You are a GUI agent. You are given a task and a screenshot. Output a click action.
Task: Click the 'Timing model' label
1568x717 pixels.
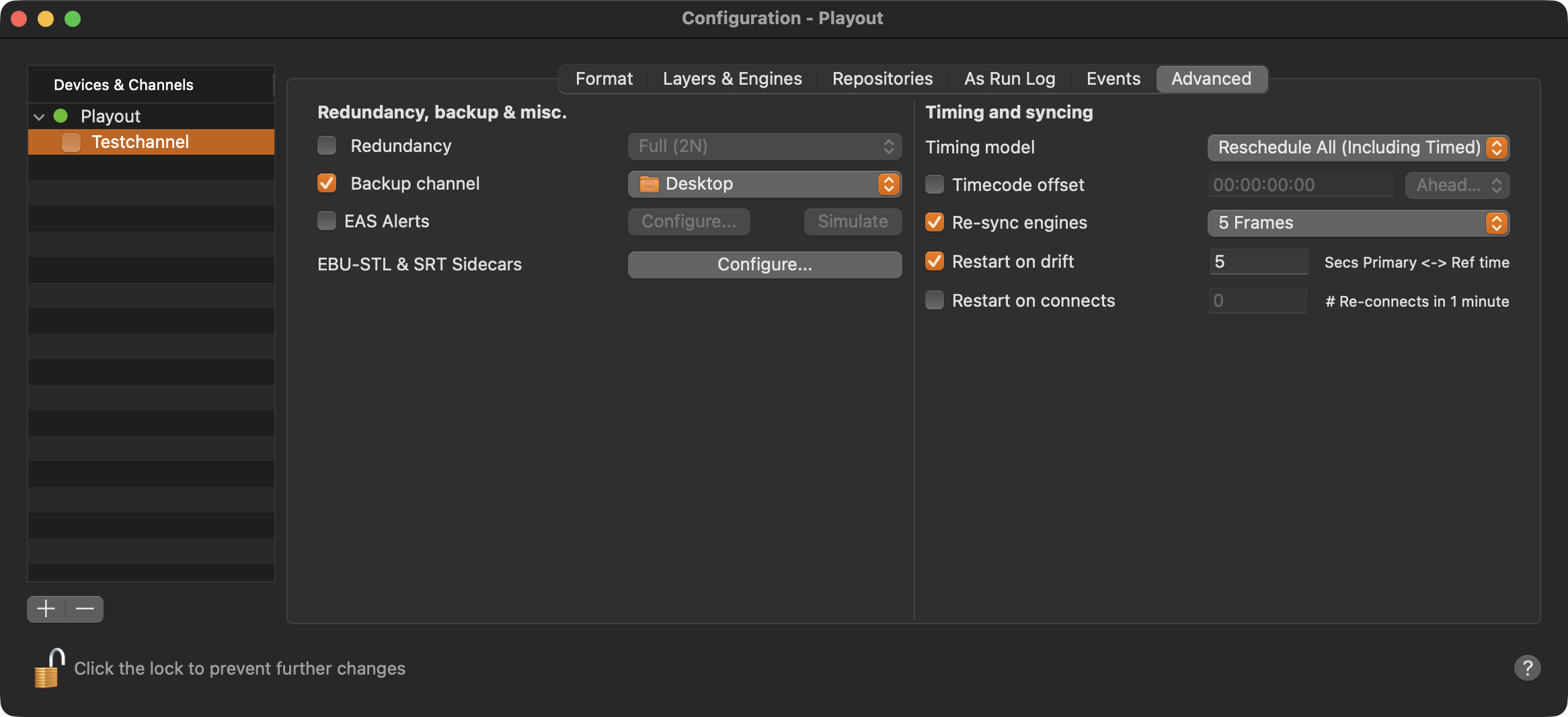pyautogui.click(x=980, y=147)
